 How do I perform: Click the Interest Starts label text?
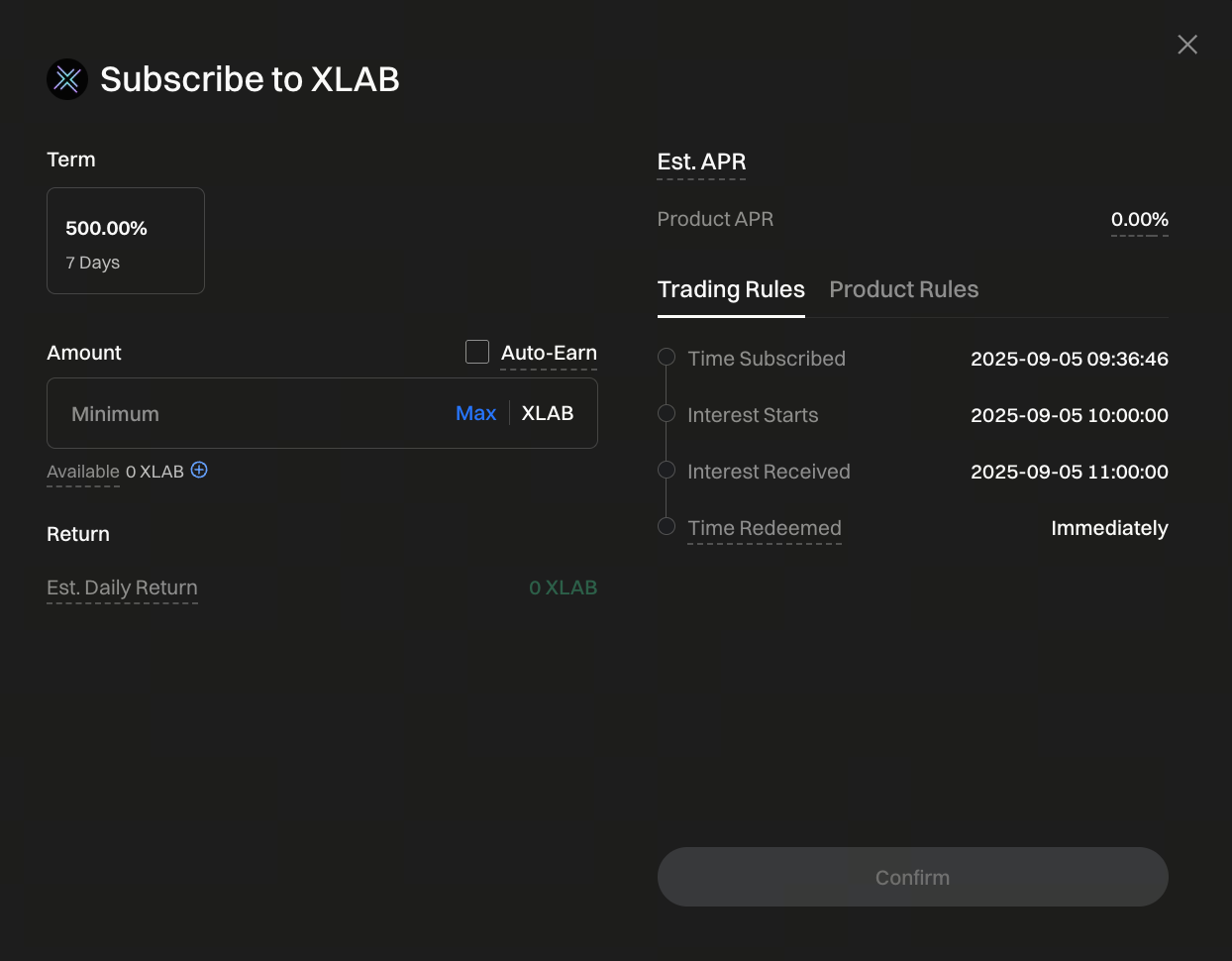pyautogui.click(x=753, y=415)
